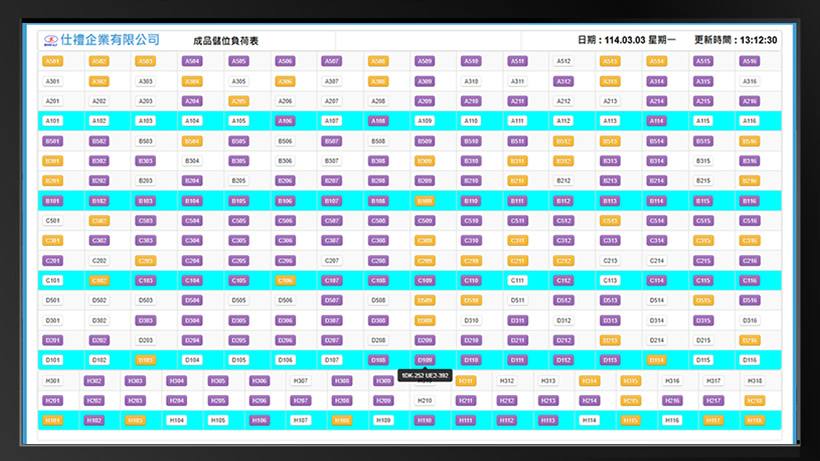The width and height of the screenshot is (820, 461).
Task: Select slot H104 in bottom row
Action: click(176, 421)
